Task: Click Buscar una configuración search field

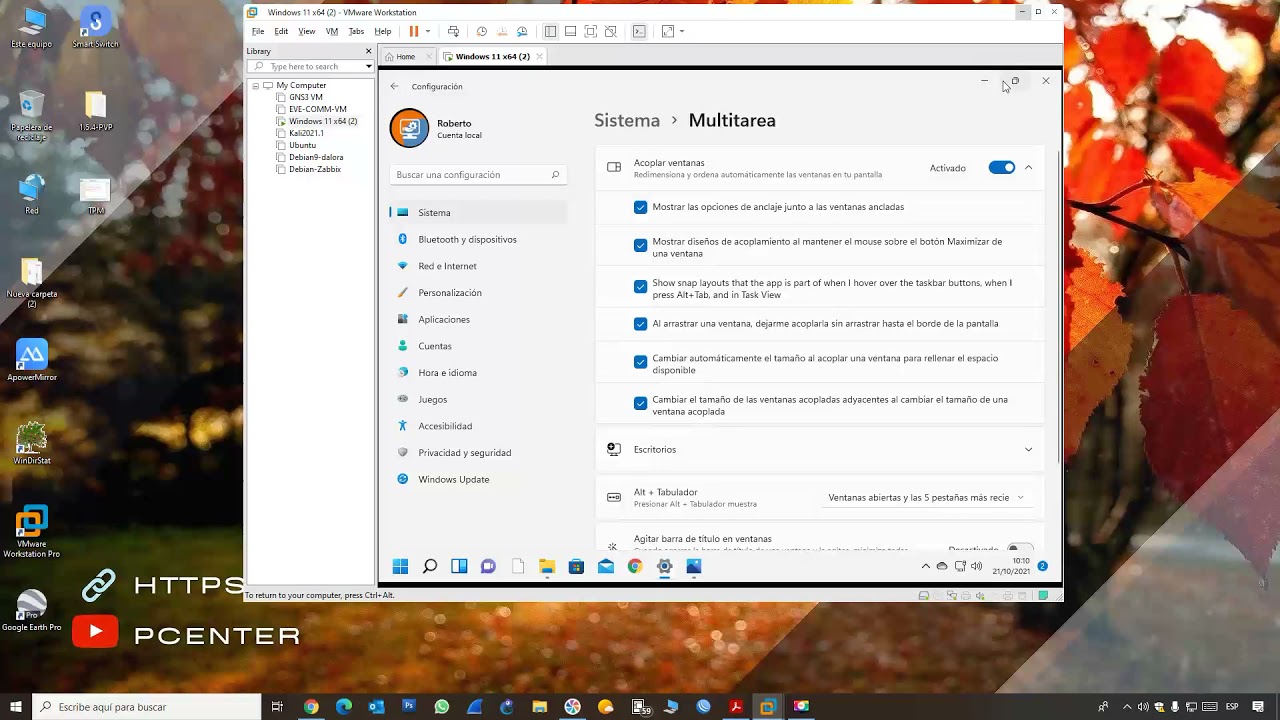Action: (478, 174)
